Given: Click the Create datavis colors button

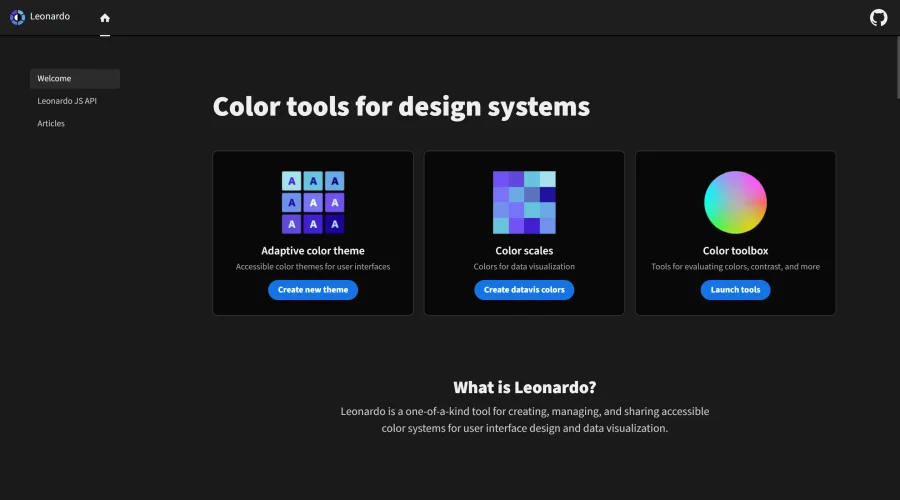Looking at the screenshot, I should click(524, 290).
